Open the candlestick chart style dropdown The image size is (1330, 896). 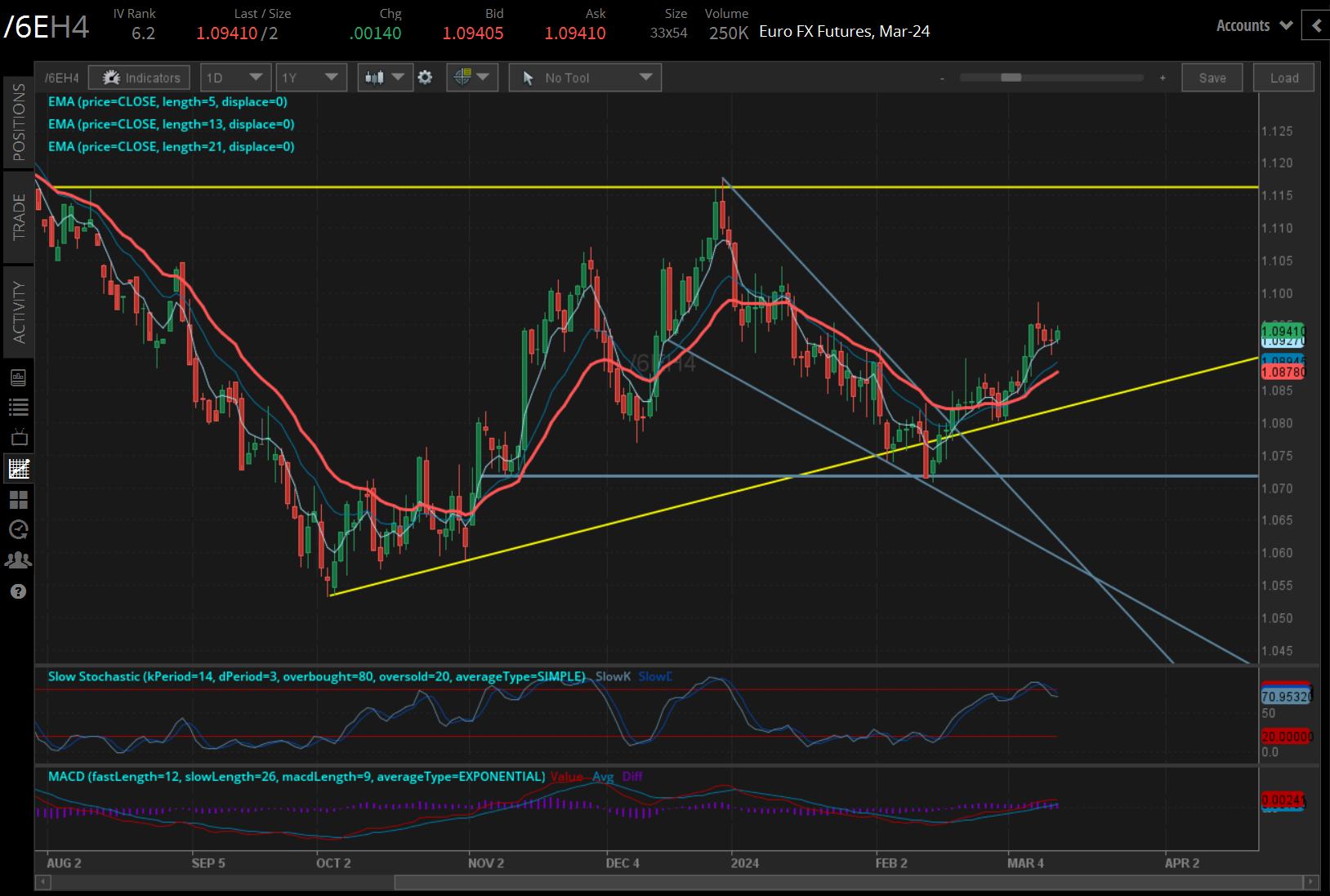tap(385, 78)
